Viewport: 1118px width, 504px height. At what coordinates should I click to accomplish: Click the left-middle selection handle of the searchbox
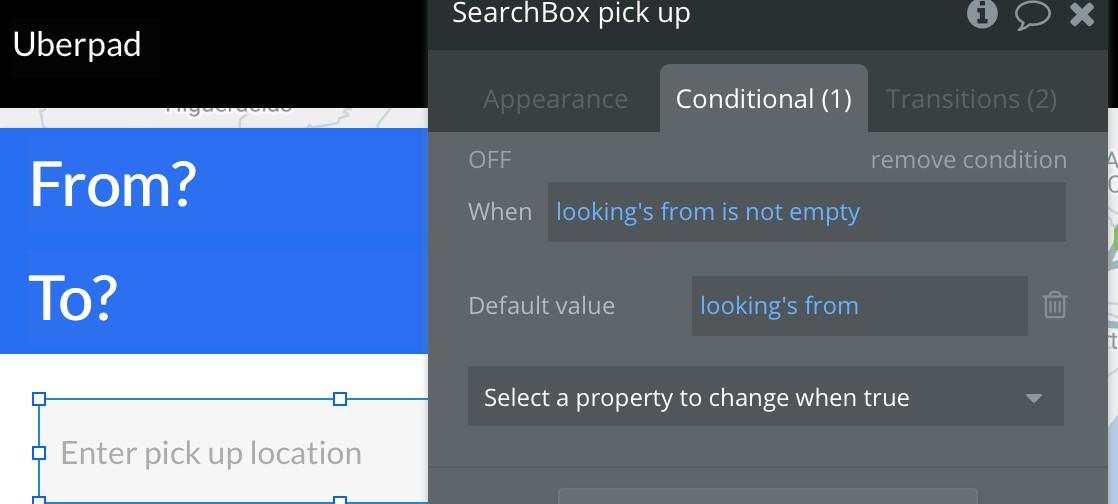tap(39, 453)
